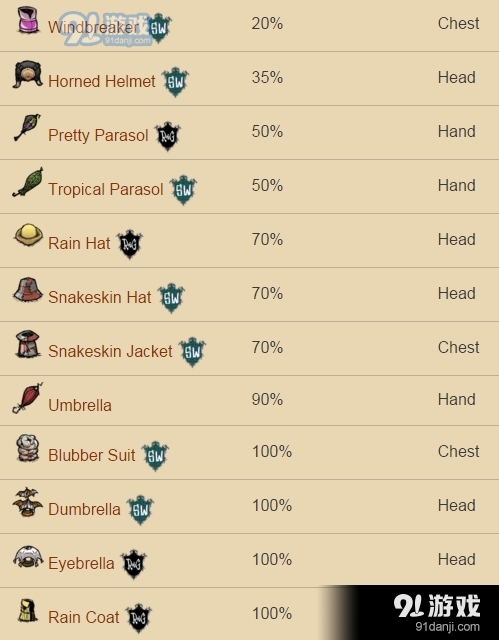Image resolution: width=499 pixels, height=640 pixels.
Task: Click the Eyebrella item icon
Action: pos(28,557)
